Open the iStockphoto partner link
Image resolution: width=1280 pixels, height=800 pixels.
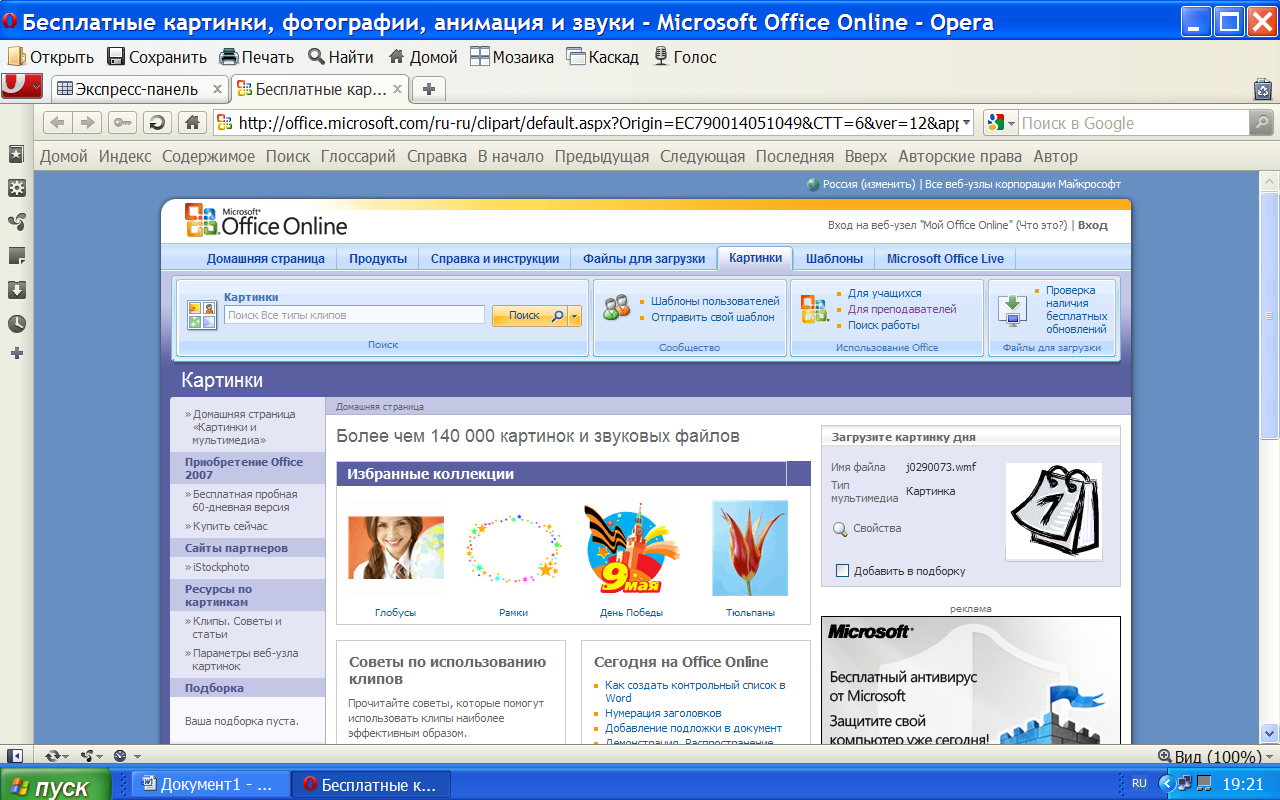tap(221, 567)
